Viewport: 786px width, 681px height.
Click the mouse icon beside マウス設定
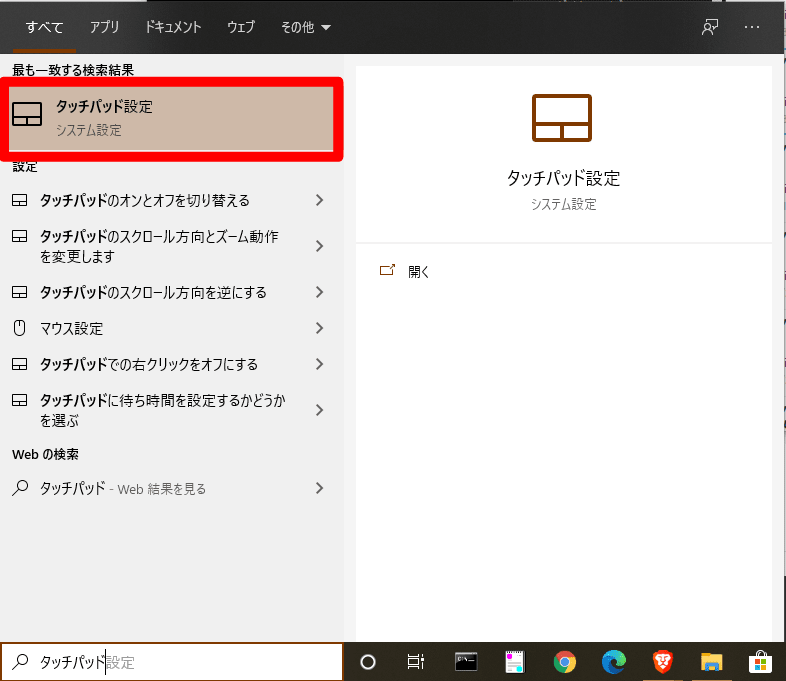click(x=20, y=328)
